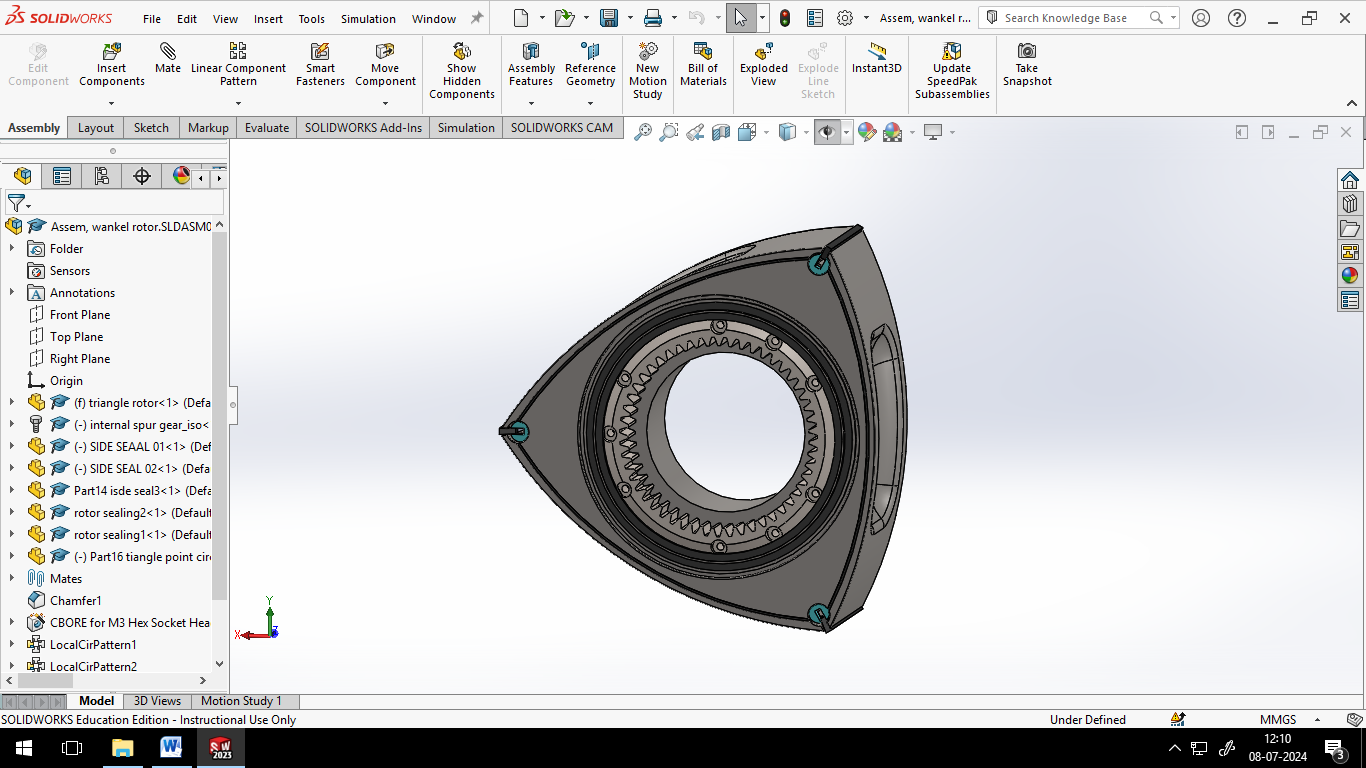The height and width of the screenshot is (768, 1366).
Task: Click the Insert Components tool
Action: 112,65
